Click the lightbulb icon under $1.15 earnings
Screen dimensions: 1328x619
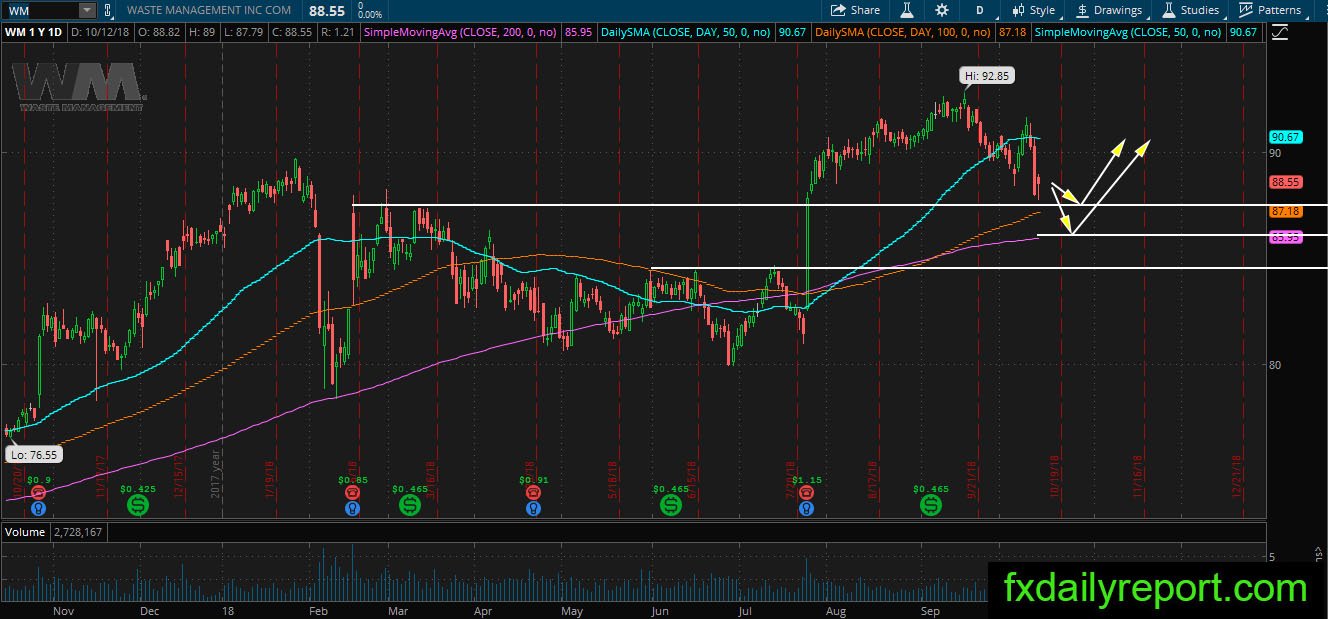[x=806, y=509]
